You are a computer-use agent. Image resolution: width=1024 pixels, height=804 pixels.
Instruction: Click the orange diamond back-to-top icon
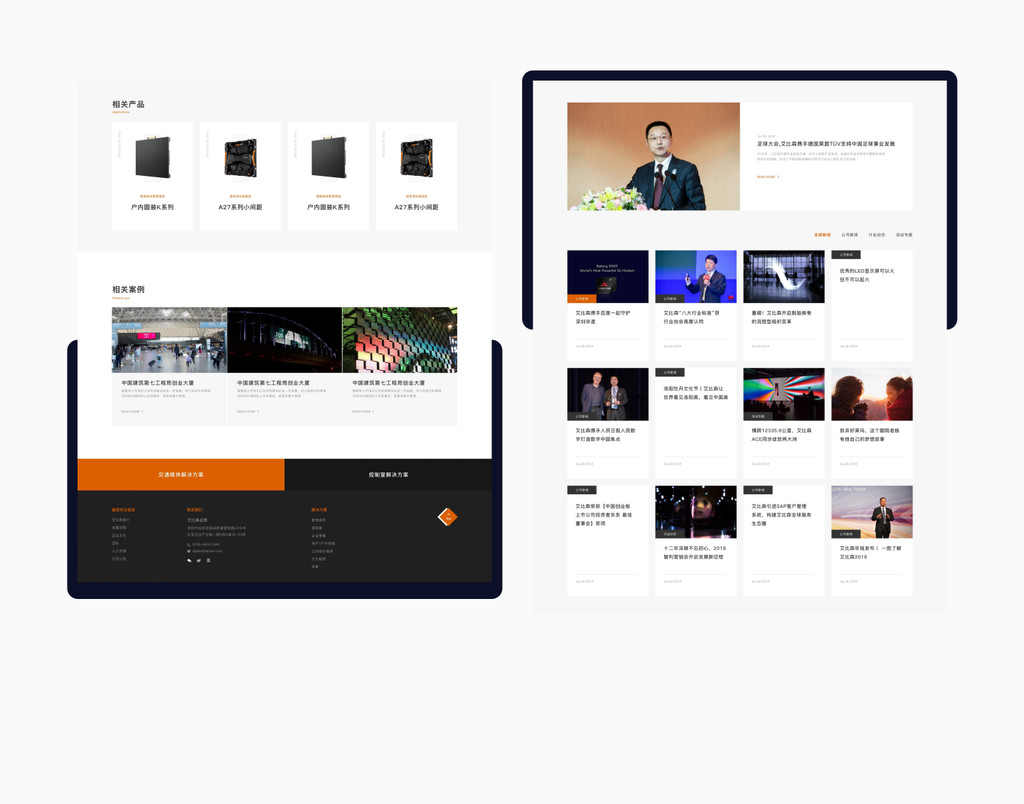pos(448,517)
